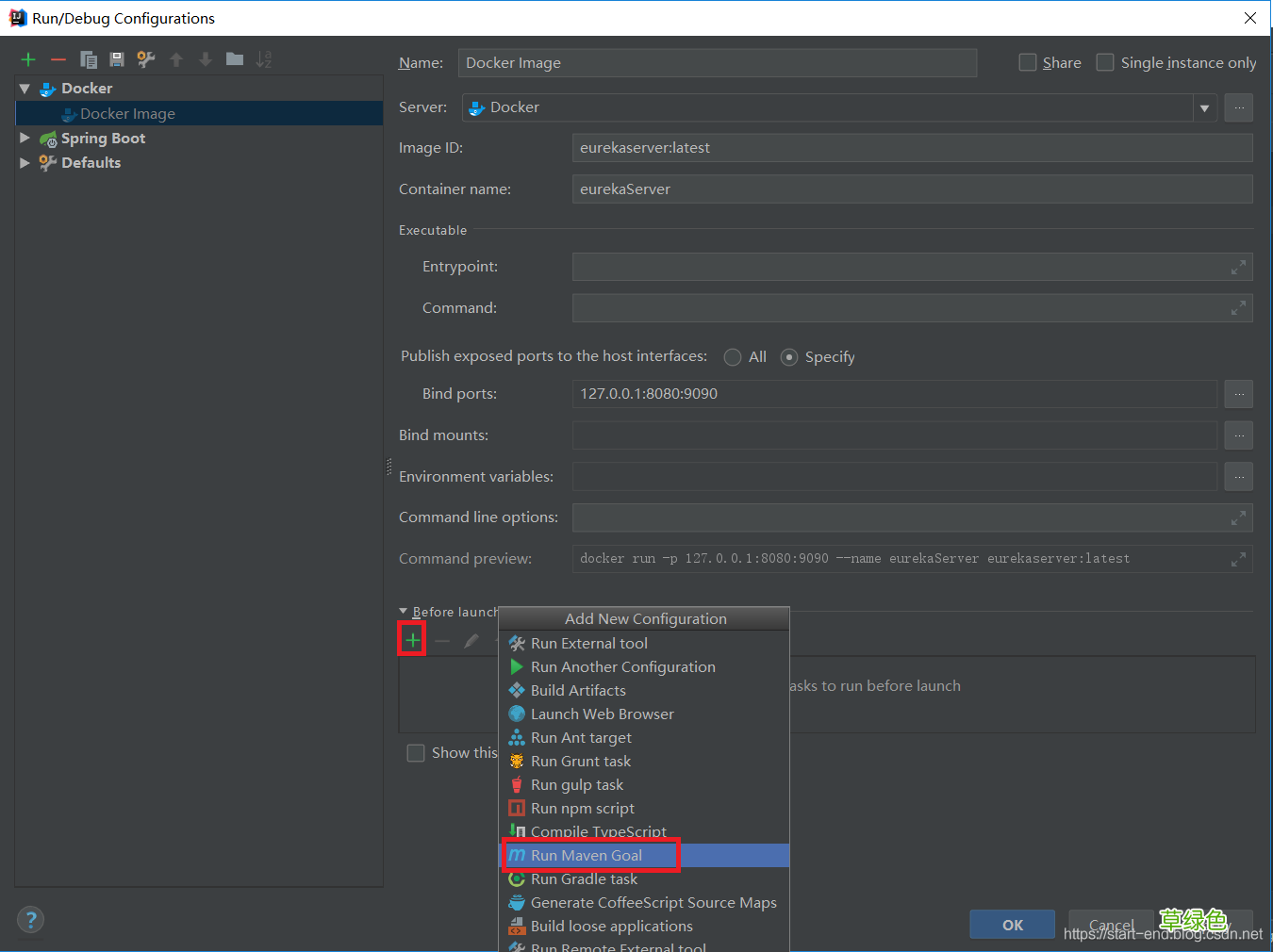Expand the Command line options field

coord(1238,517)
